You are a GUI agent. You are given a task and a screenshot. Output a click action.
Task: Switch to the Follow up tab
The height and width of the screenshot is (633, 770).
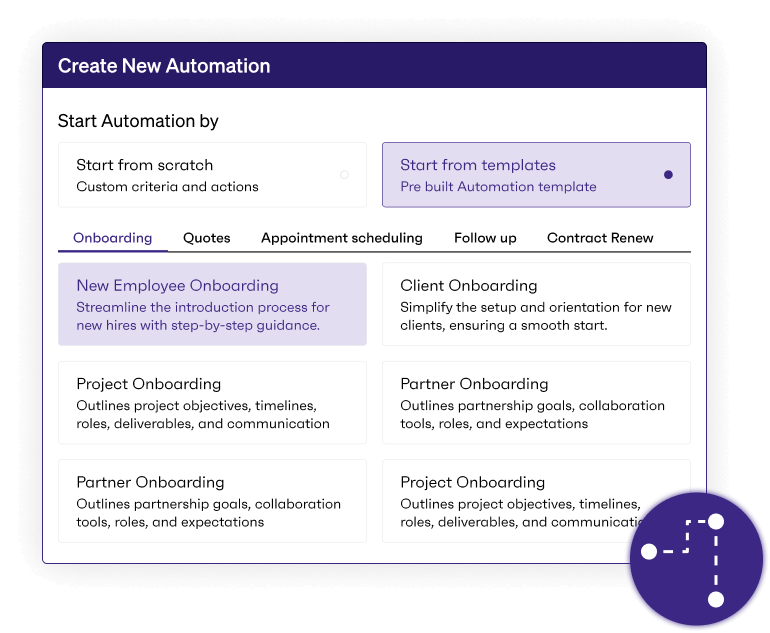(485, 238)
